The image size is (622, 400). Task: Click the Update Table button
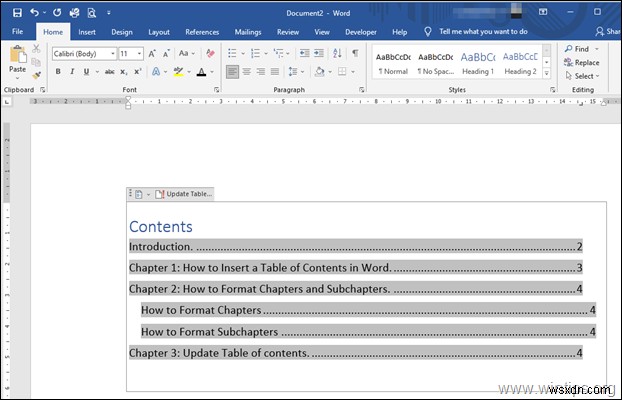[184, 194]
